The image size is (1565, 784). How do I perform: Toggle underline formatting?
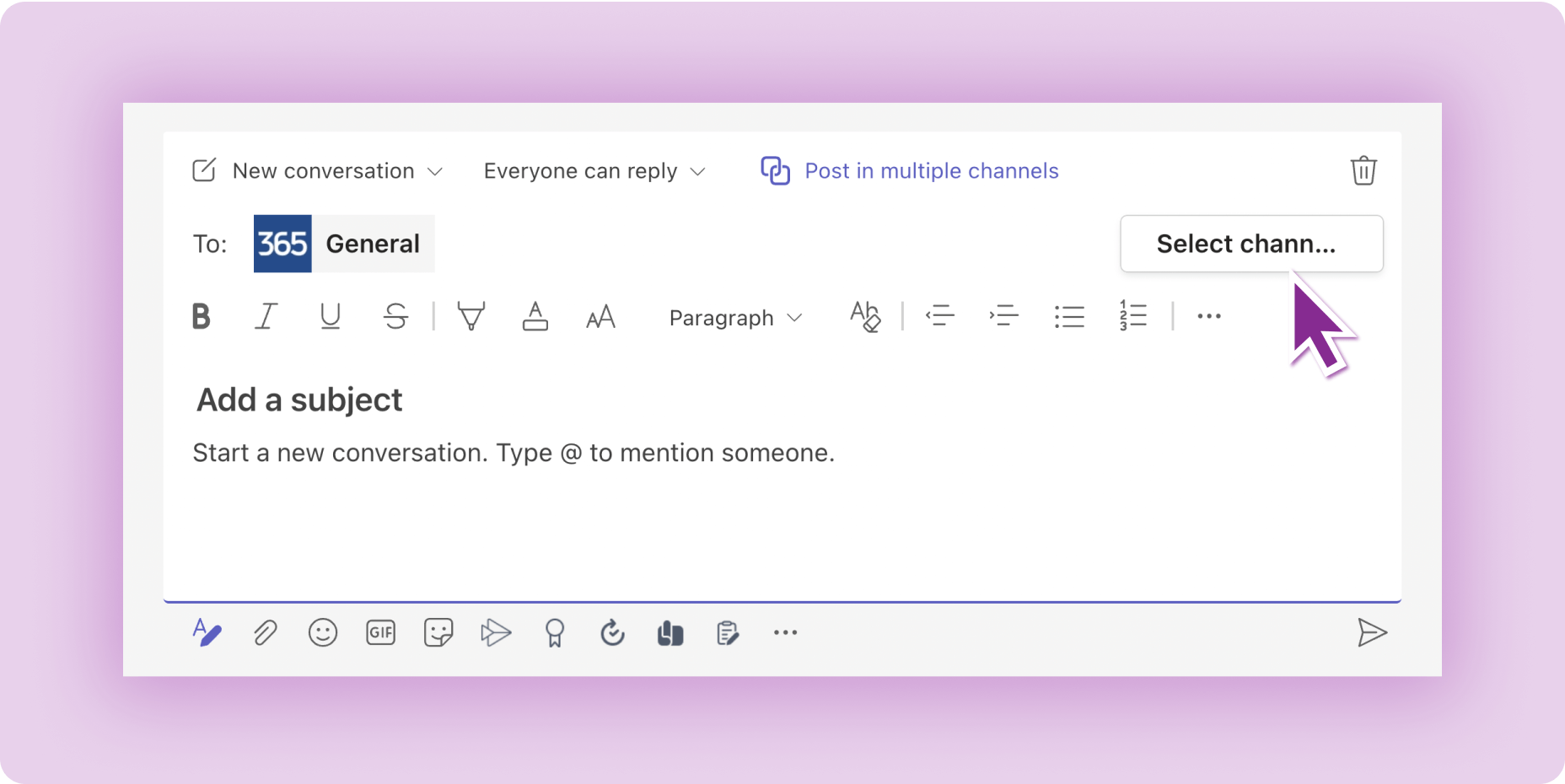click(331, 317)
